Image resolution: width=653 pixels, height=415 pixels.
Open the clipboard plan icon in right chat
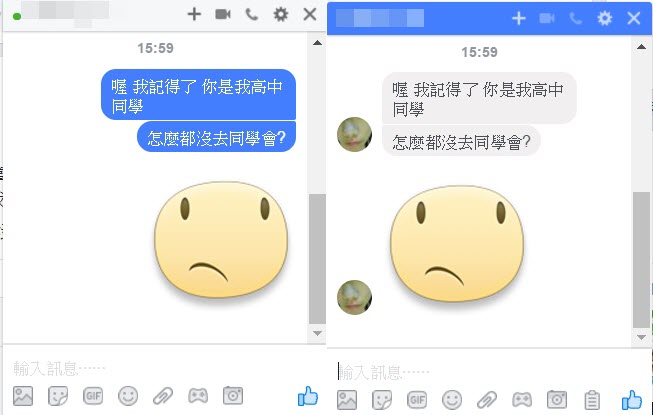[x=592, y=400]
